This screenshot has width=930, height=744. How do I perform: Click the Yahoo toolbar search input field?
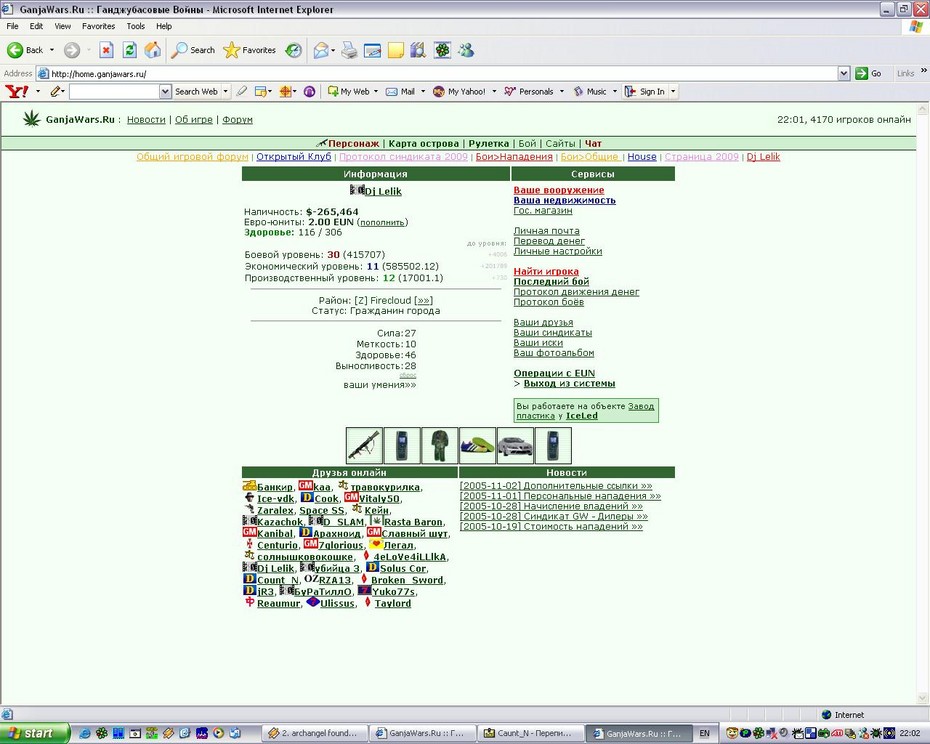click(115, 91)
